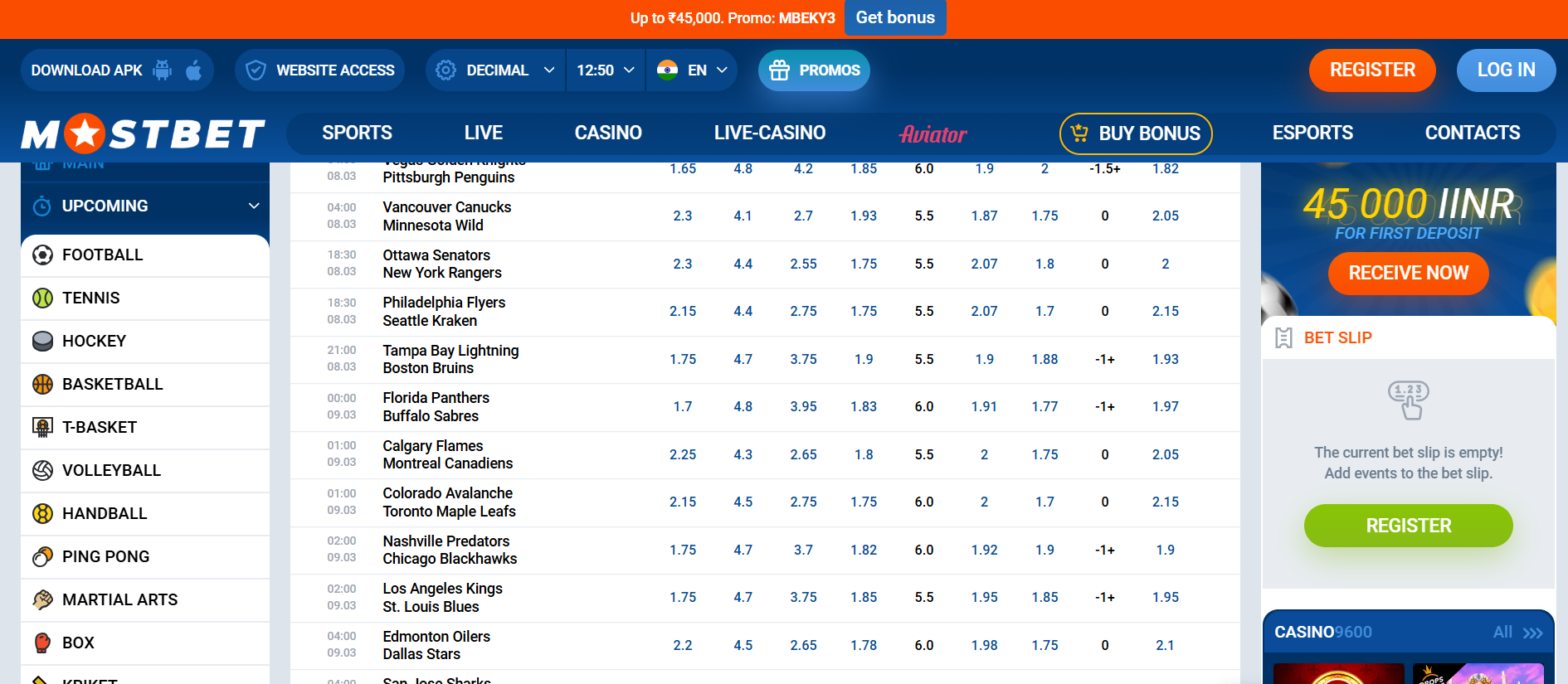
Task: Open the SPORTS menu
Action: click(357, 133)
